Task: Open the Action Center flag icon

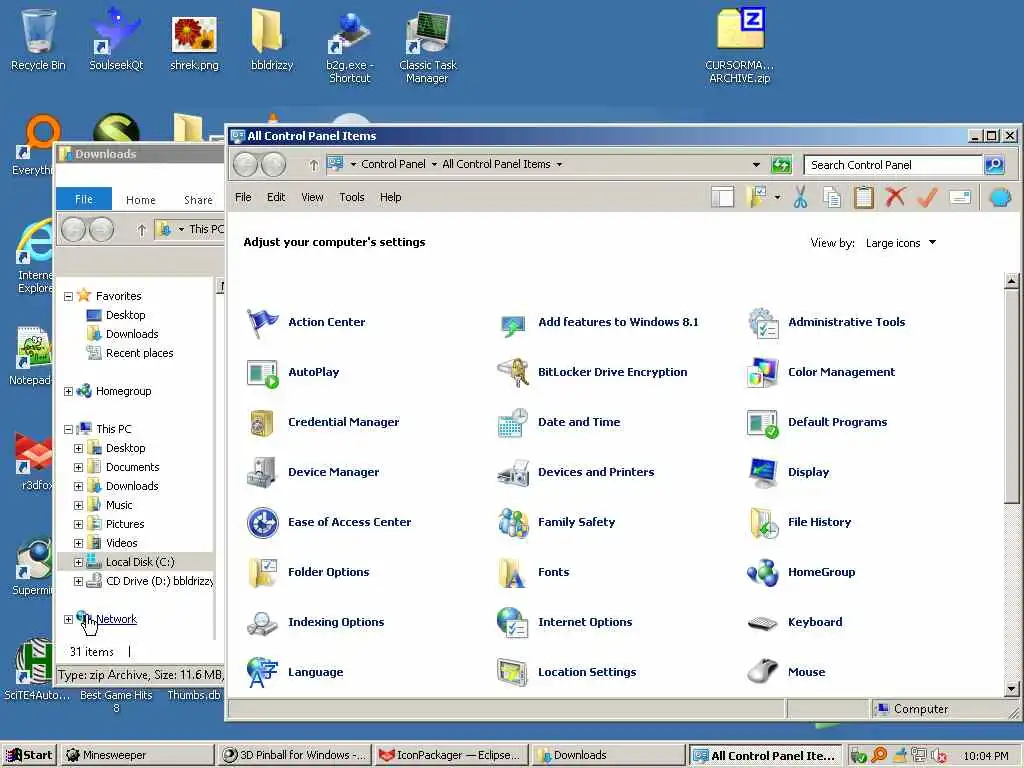Action: pyautogui.click(x=263, y=323)
